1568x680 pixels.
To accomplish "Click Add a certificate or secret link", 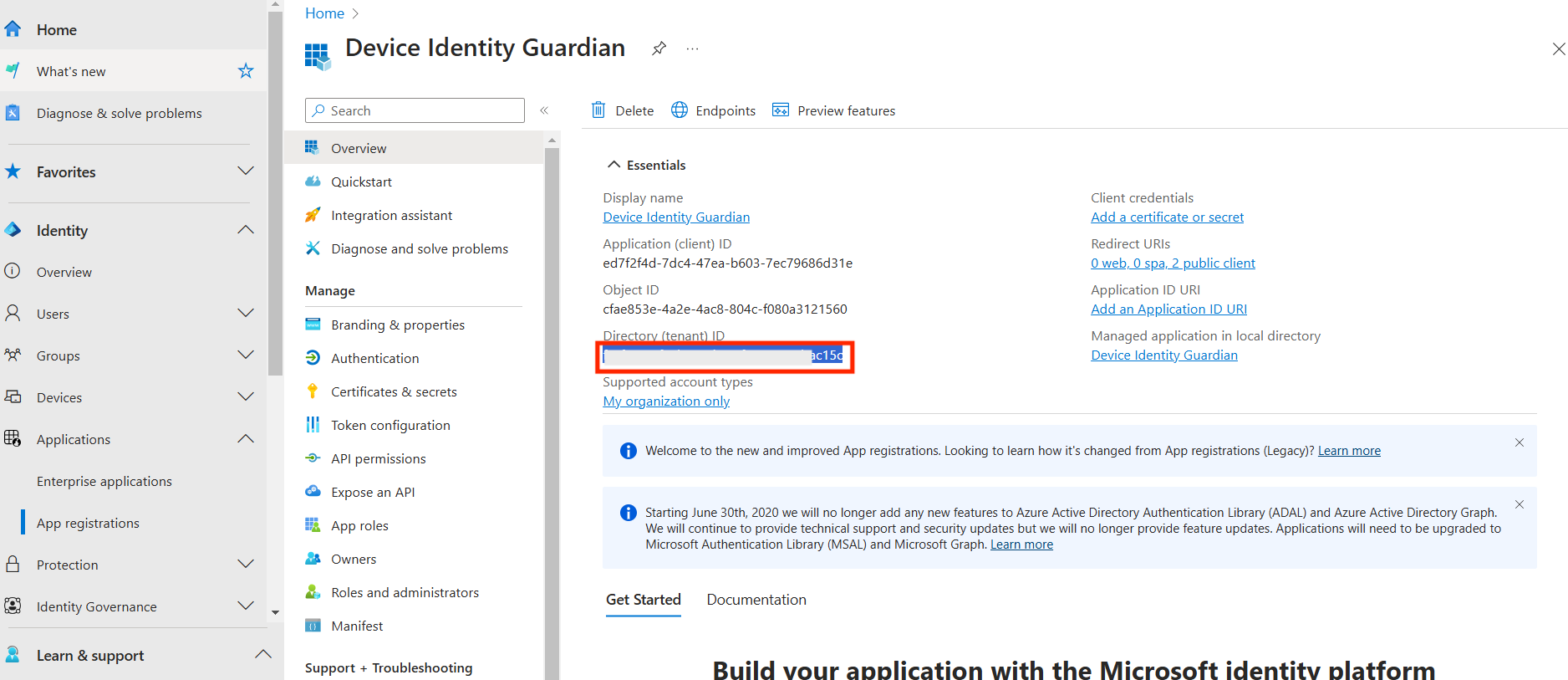I will [x=1167, y=217].
